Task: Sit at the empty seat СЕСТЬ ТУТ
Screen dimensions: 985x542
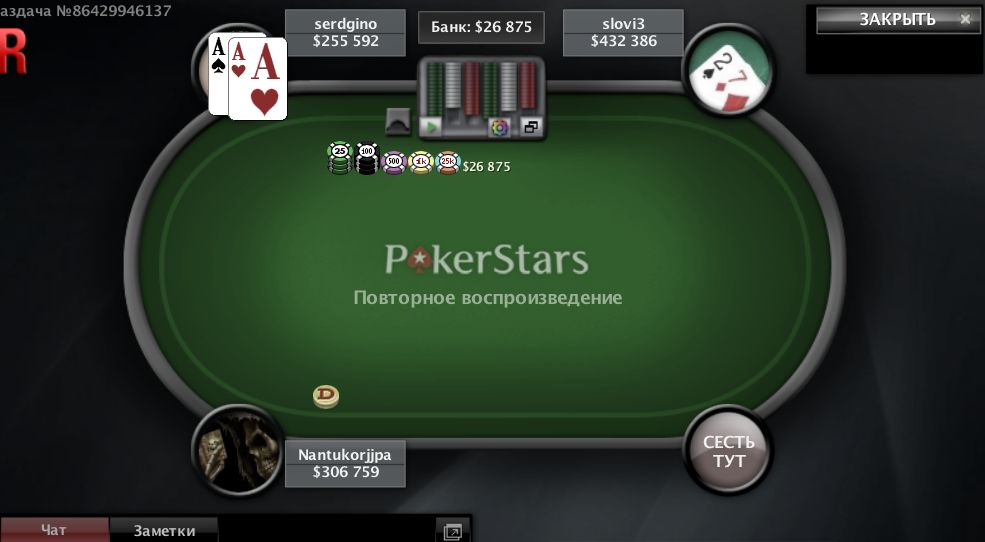Action: [x=727, y=450]
